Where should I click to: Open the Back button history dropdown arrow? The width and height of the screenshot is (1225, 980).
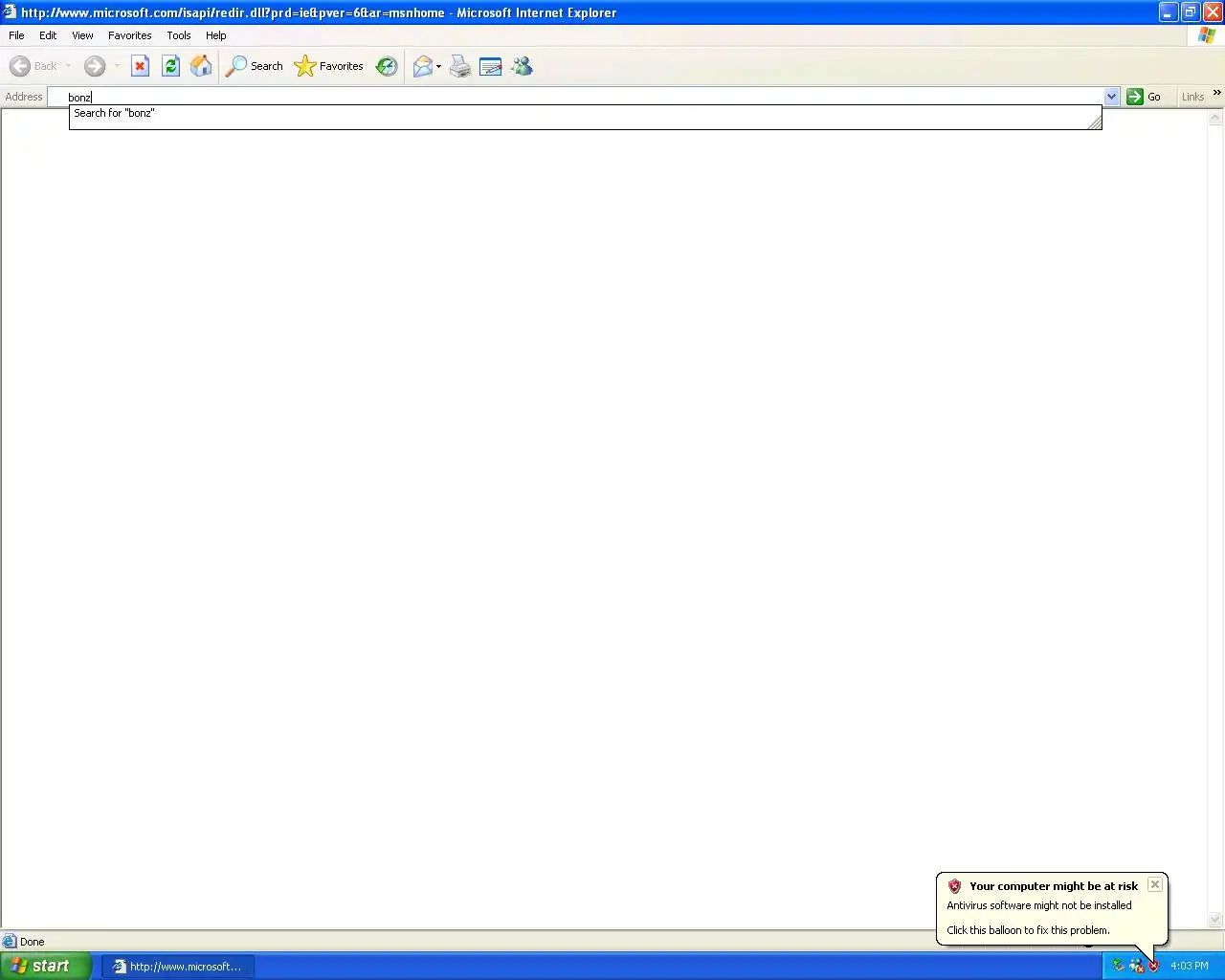click(x=68, y=66)
